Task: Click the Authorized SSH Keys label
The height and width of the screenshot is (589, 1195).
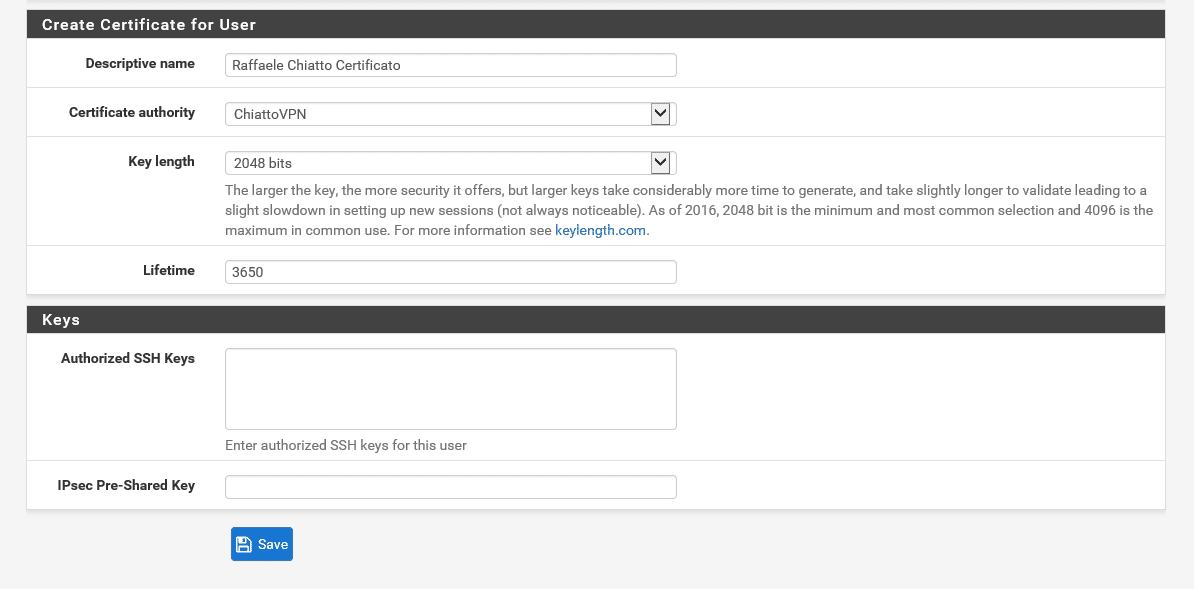Action: coord(128,358)
